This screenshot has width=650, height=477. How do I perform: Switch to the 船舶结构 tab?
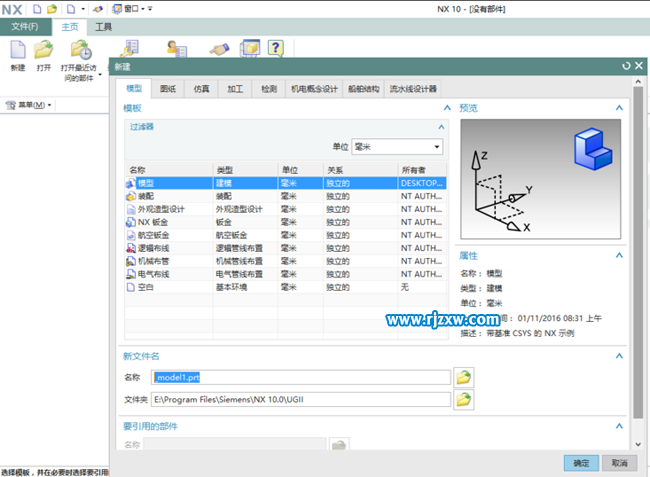tap(364, 89)
